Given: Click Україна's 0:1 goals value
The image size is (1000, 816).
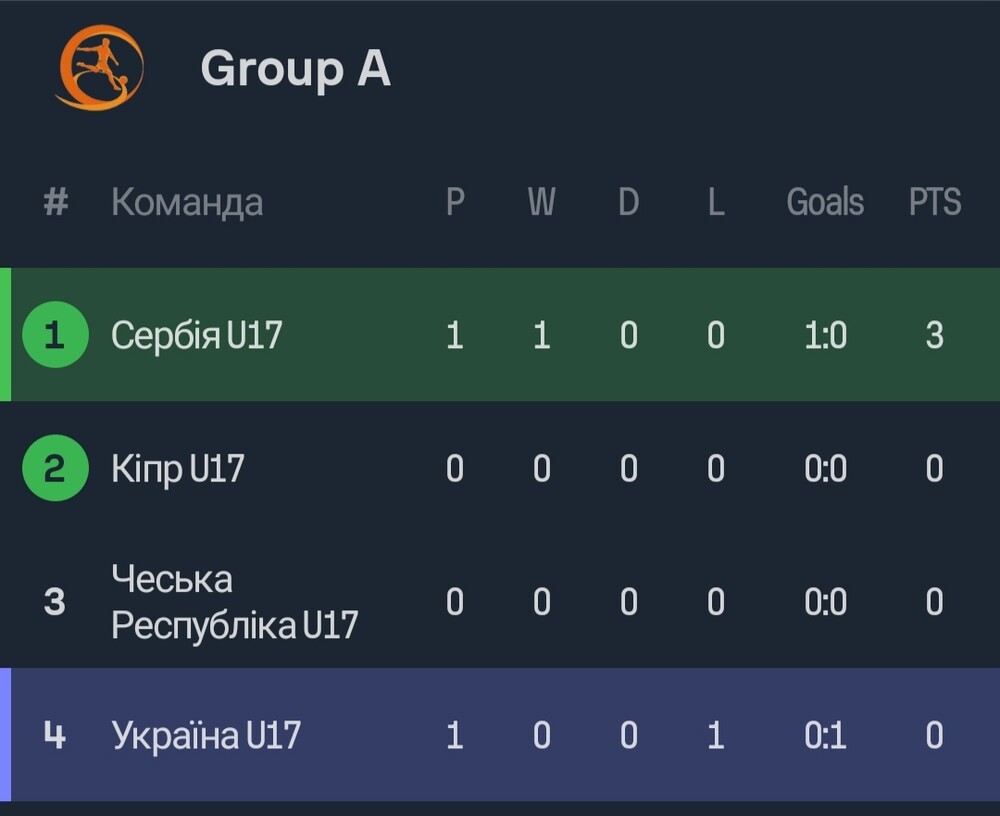Looking at the screenshot, I should click(825, 735).
